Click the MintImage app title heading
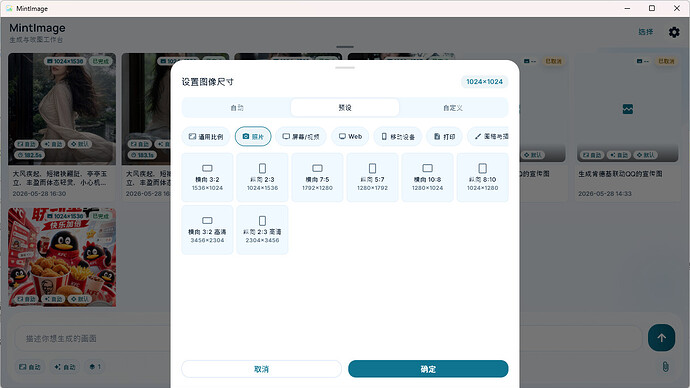 point(37,28)
